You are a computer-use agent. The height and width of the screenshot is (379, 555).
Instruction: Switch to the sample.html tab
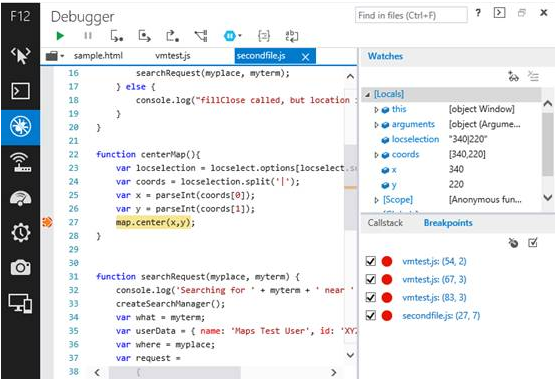(x=98, y=56)
